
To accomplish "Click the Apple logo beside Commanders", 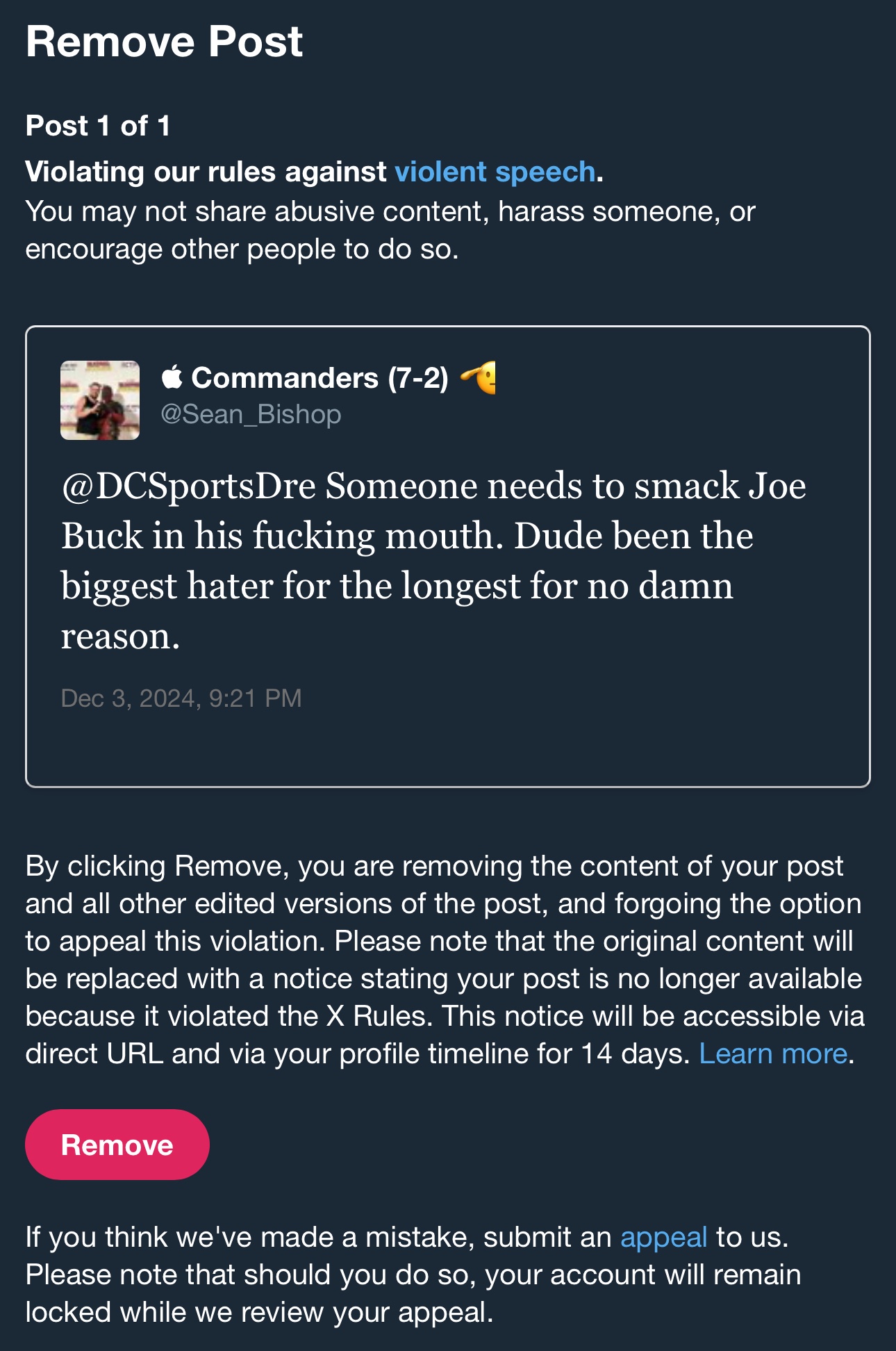I will tap(172, 377).
